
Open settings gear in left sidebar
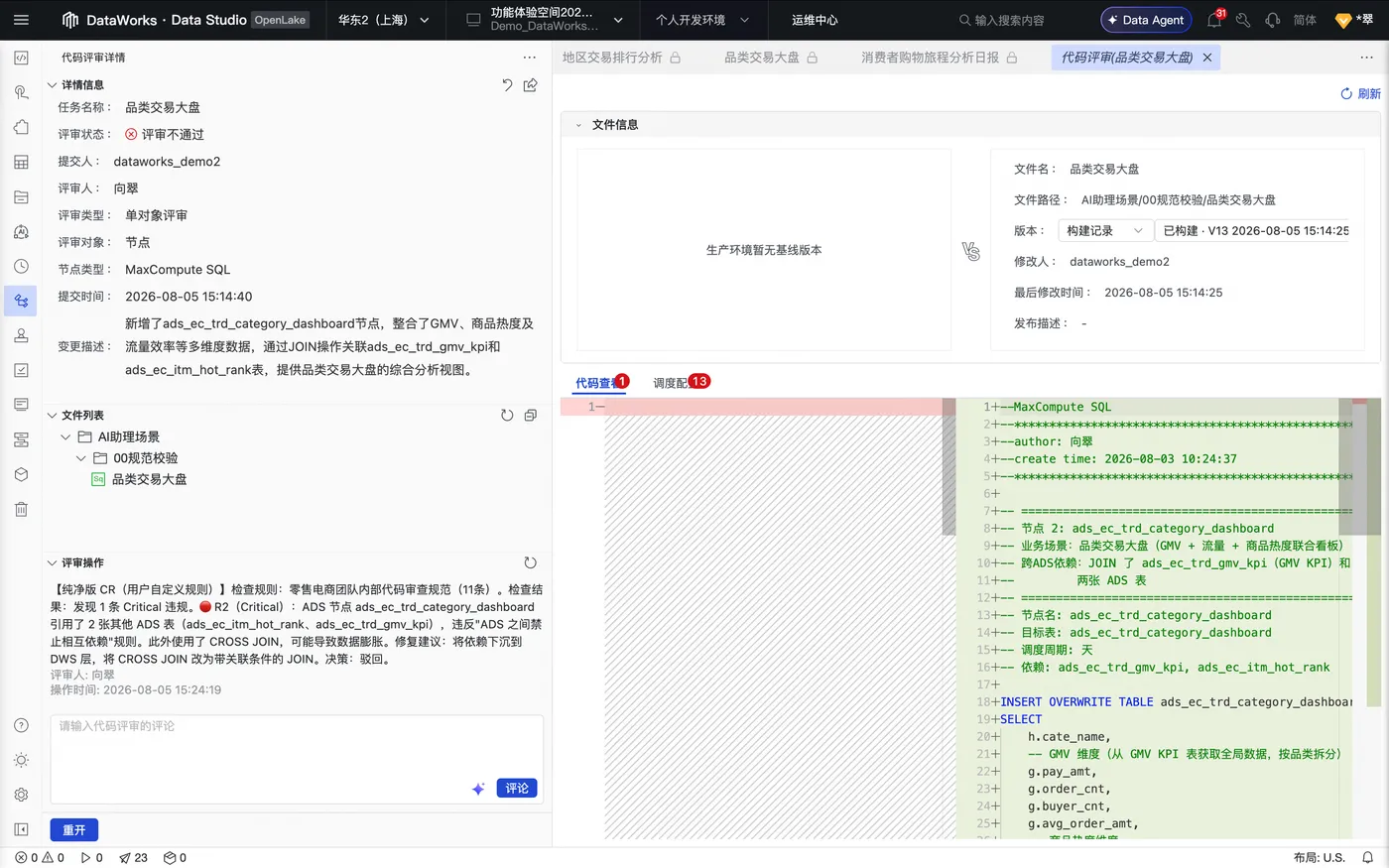pyautogui.click(x=21, y=796)
